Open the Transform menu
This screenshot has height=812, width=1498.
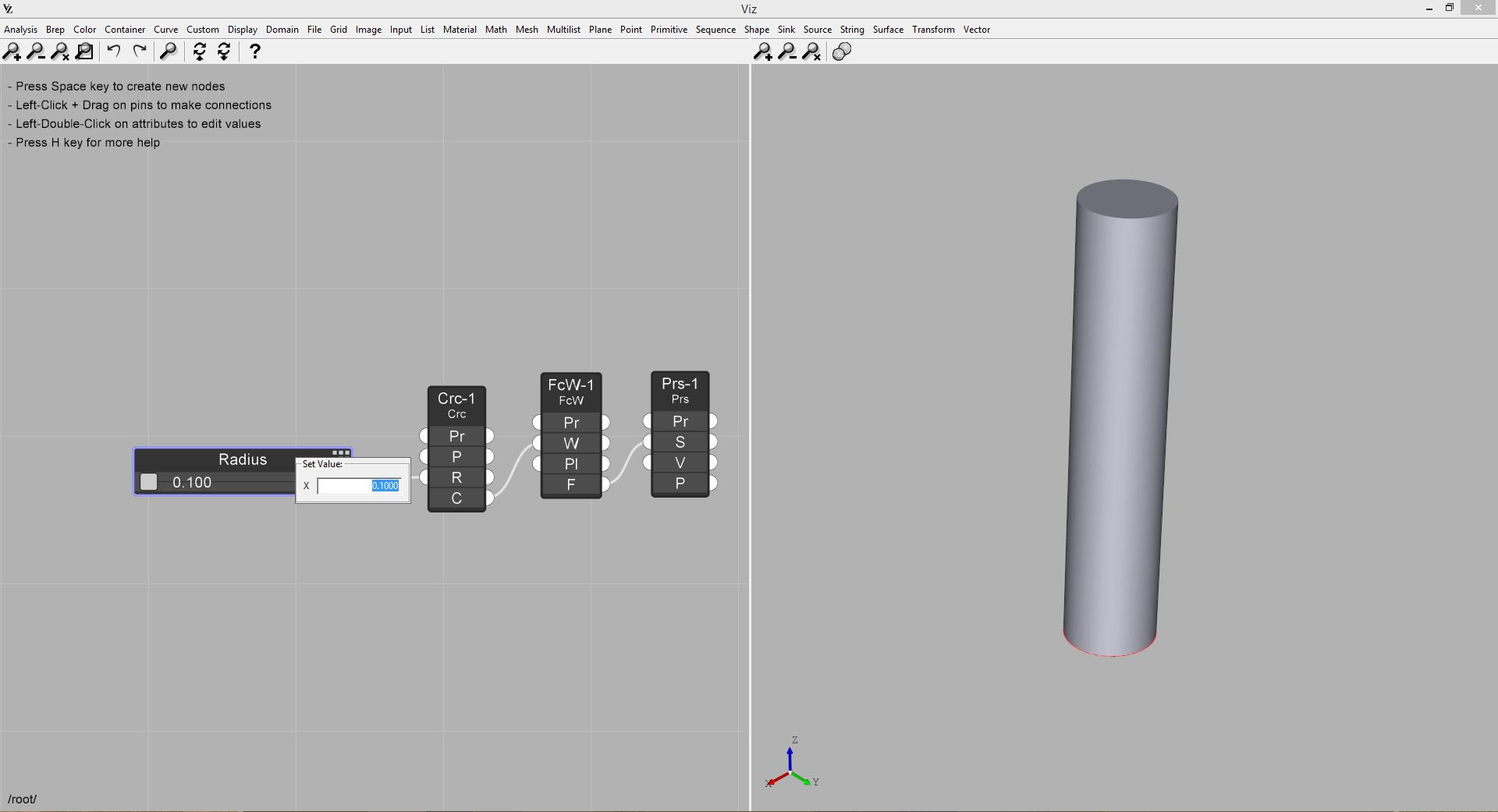933,30
